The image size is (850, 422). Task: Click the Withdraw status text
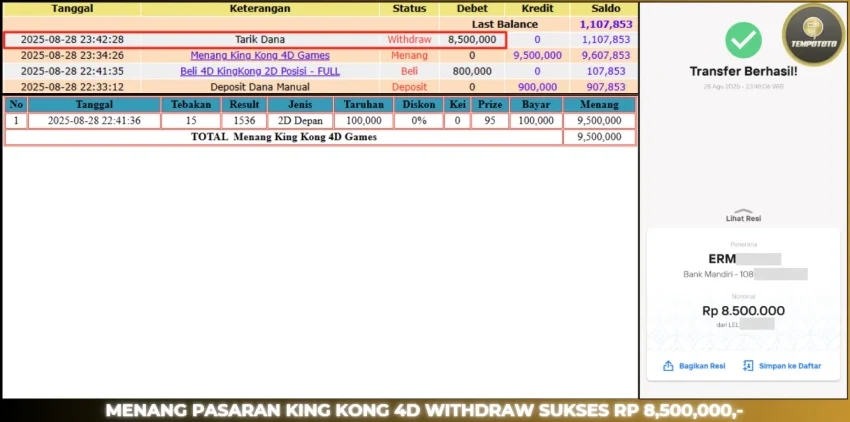click(x=409, y=40)
